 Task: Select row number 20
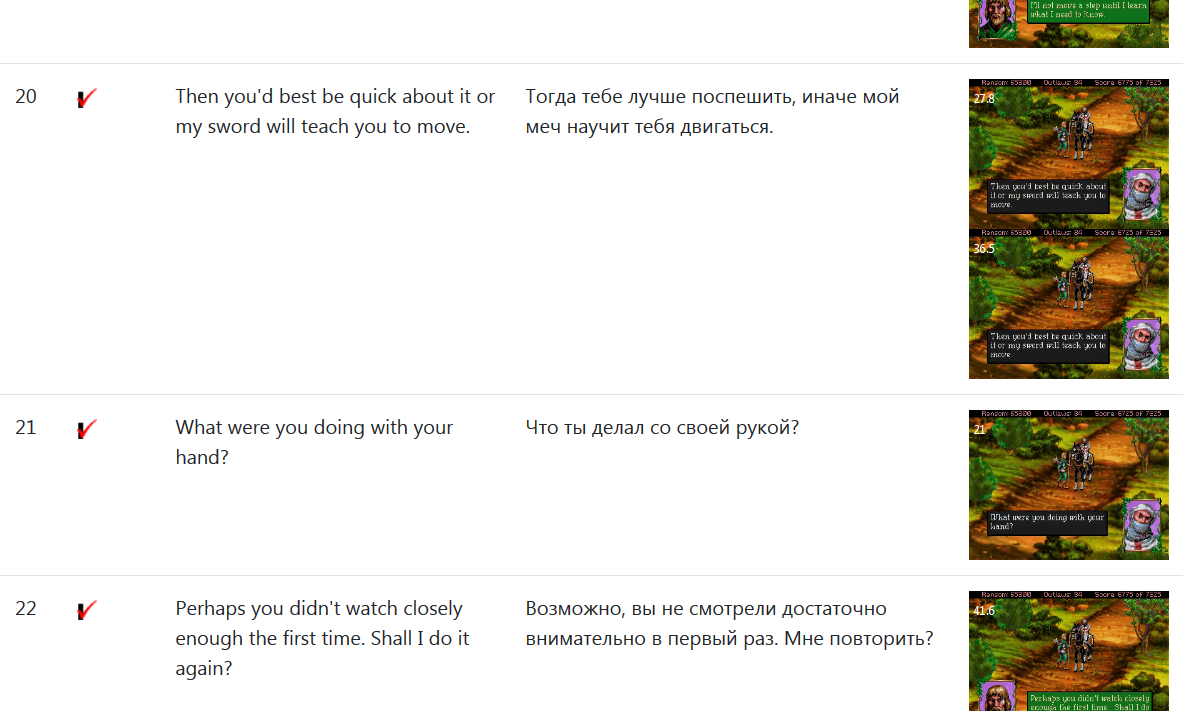click(x=26, y=97)
